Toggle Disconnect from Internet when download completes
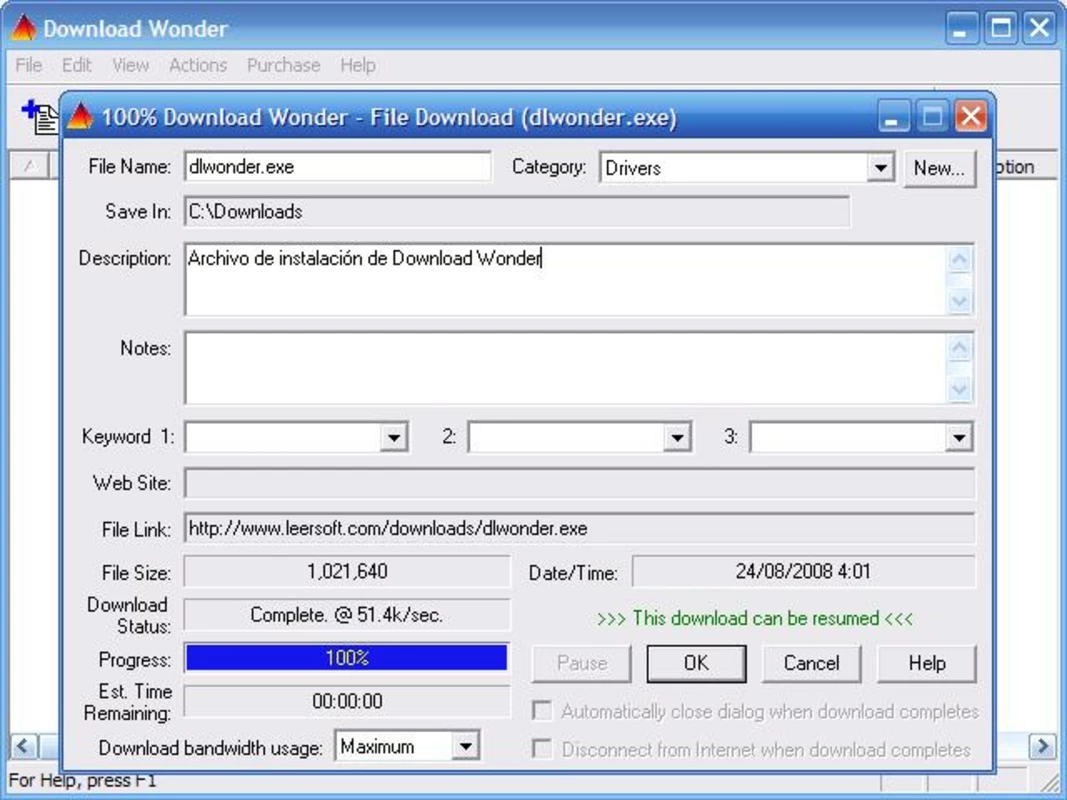Image resolution: width=1067 pixels, height=800 pixels. (542, 749)
